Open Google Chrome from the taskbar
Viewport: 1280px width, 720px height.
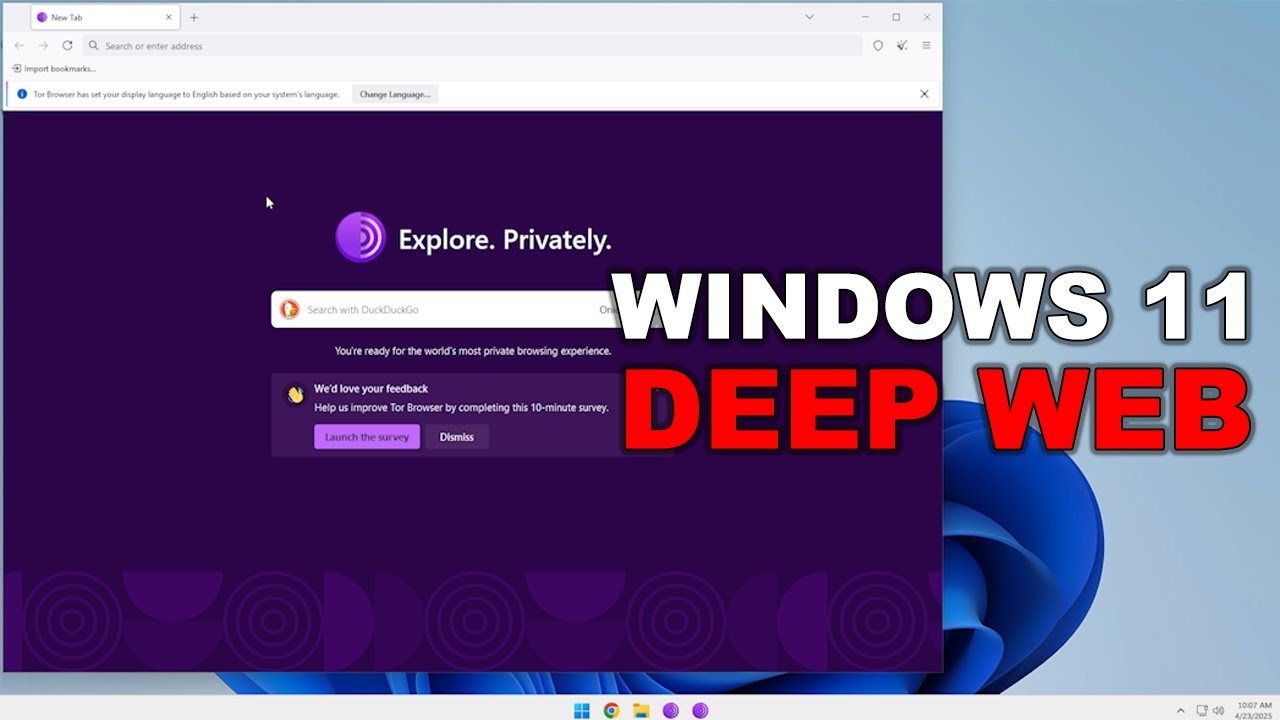[x=611, y=710]
